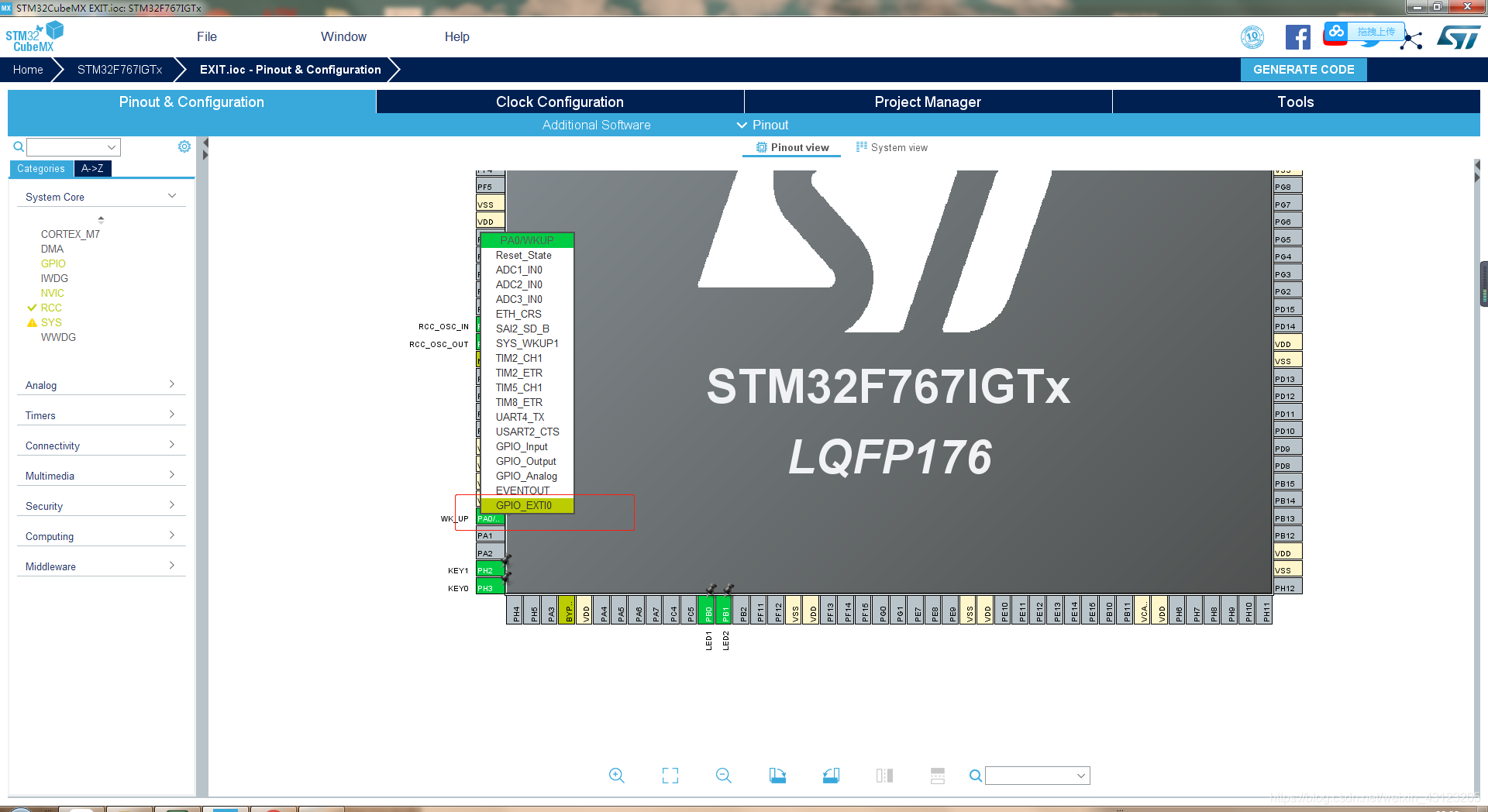Screen dimensions: 1488x812
Task: Switch to Clock Configuration tab
Action: (560, 101)
